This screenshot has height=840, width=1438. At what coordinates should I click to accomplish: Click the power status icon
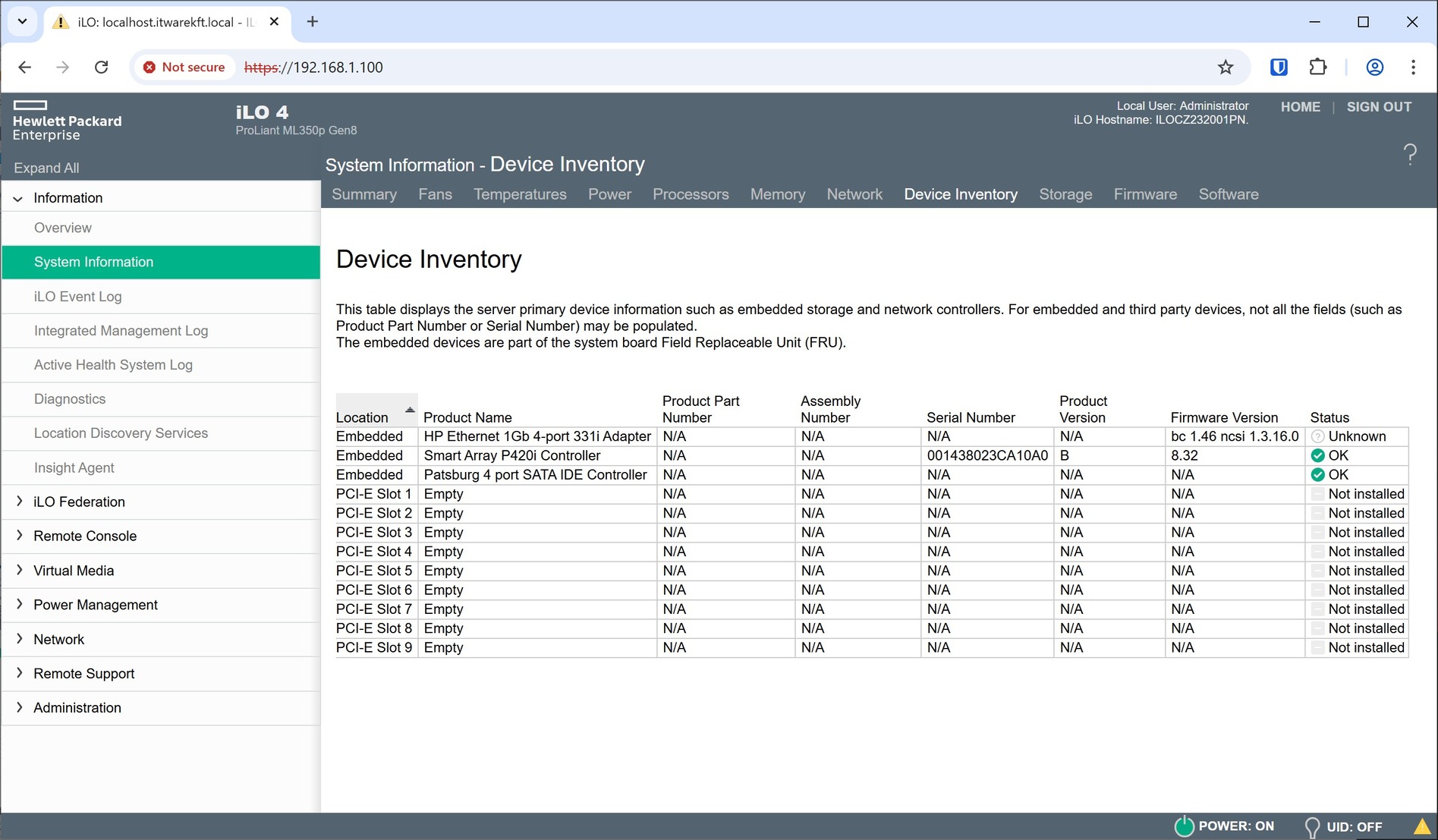1183,826
